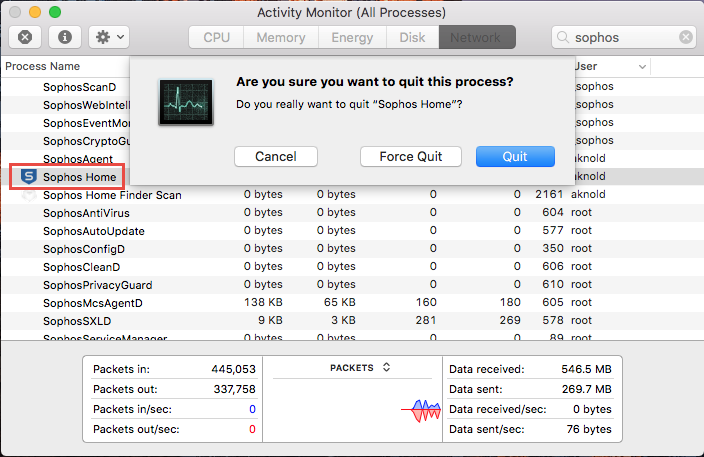Open the gear actions dropdown

point(109,37)
